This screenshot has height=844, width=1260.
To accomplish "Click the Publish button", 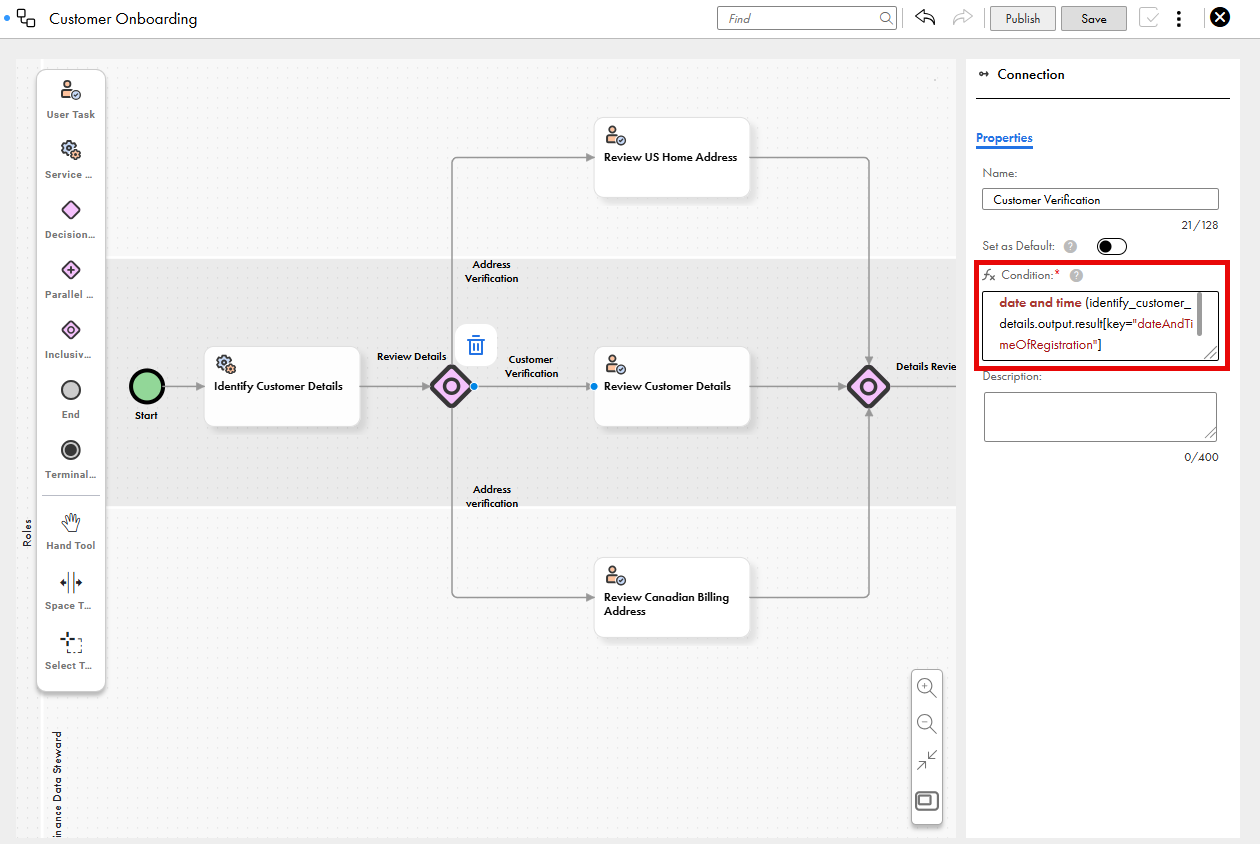I will [1023, 18].
